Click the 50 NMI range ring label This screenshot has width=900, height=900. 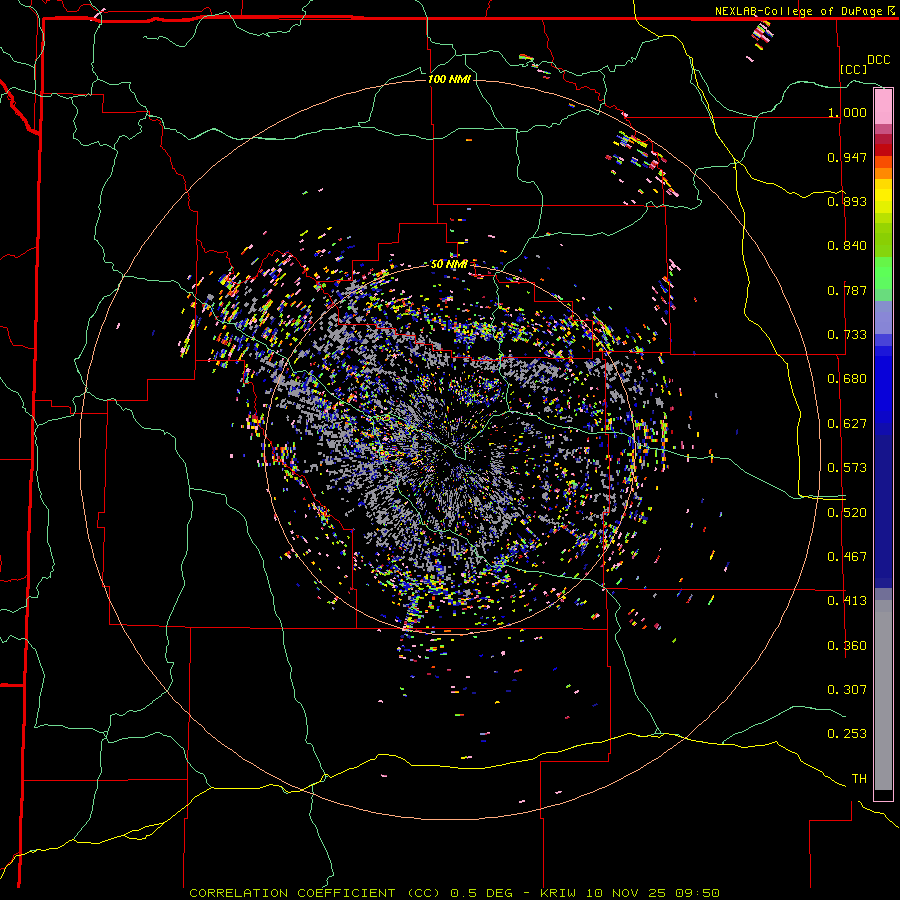(x=449, y=265)
